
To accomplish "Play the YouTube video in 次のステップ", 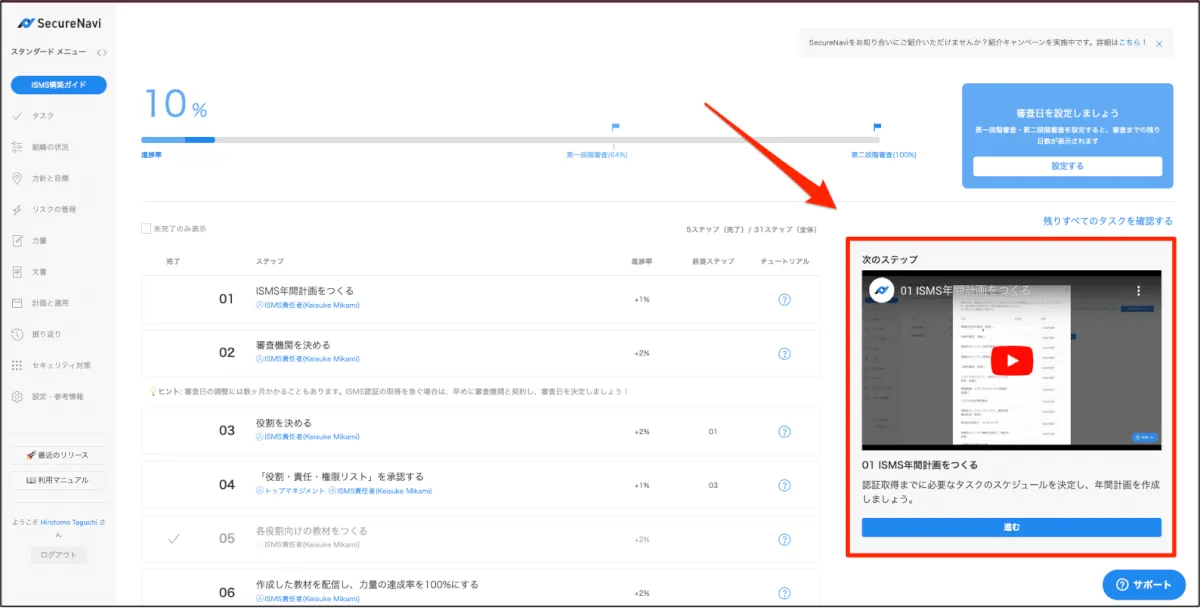I will click(x=1011, y=360).
